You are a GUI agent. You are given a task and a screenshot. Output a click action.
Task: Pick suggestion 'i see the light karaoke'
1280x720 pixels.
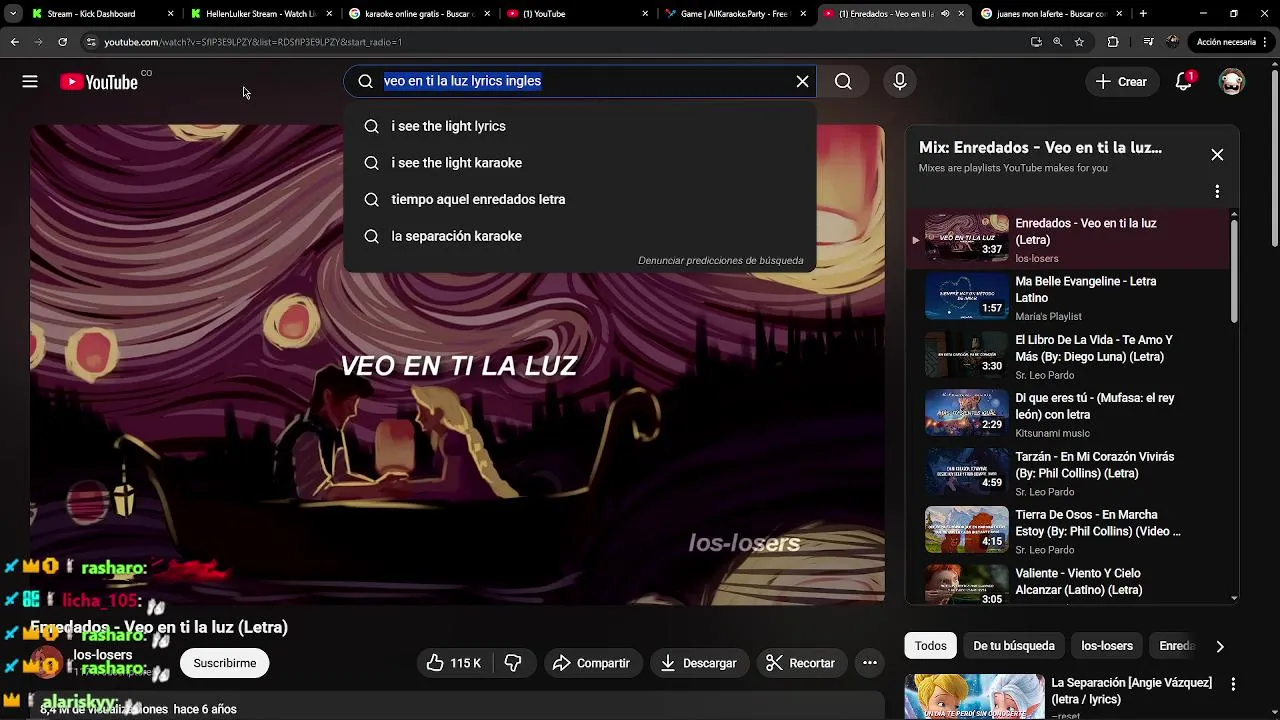pyautogui.click(x=580, y=163)
